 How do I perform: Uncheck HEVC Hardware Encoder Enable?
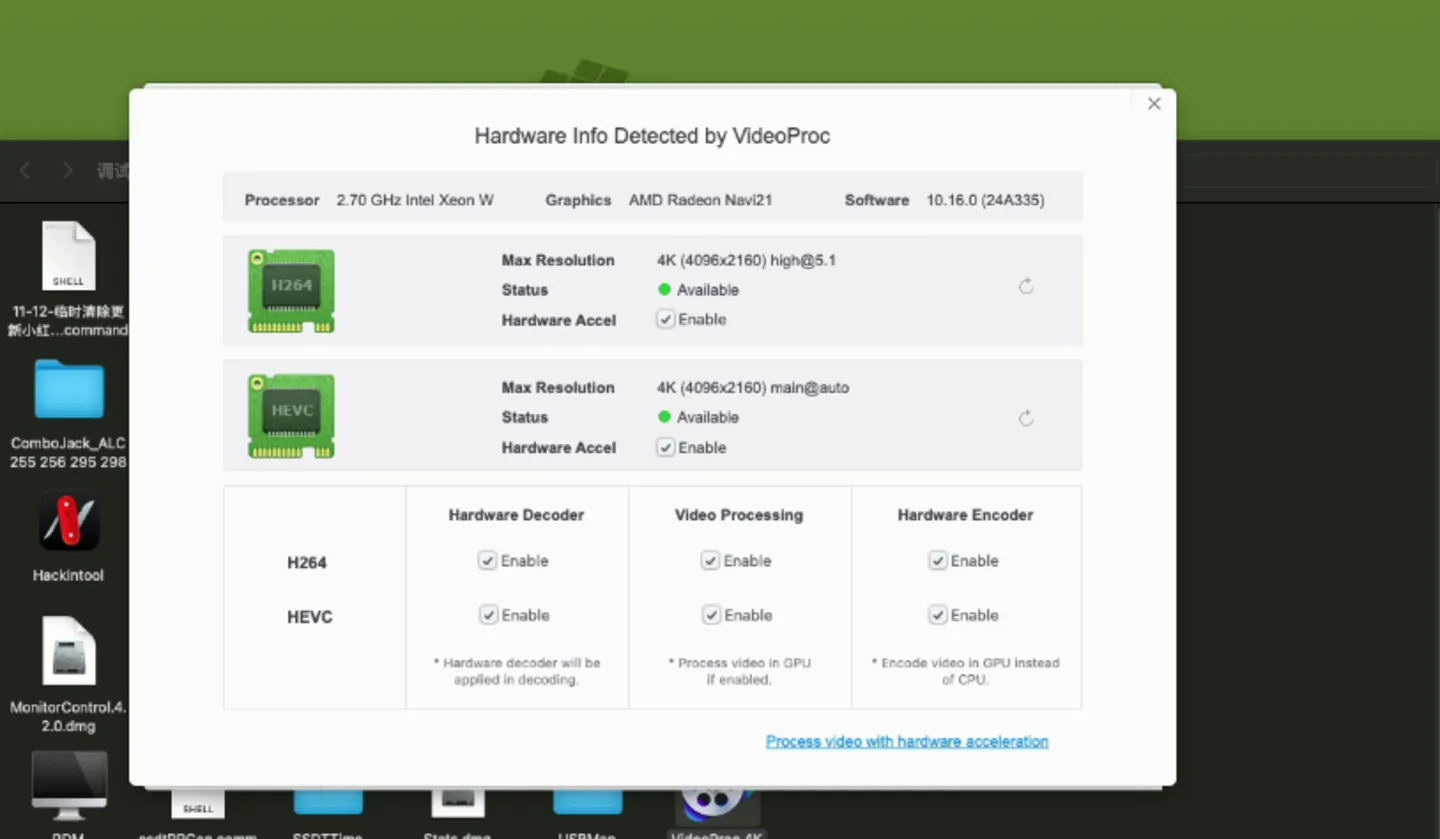pos(937,615)
